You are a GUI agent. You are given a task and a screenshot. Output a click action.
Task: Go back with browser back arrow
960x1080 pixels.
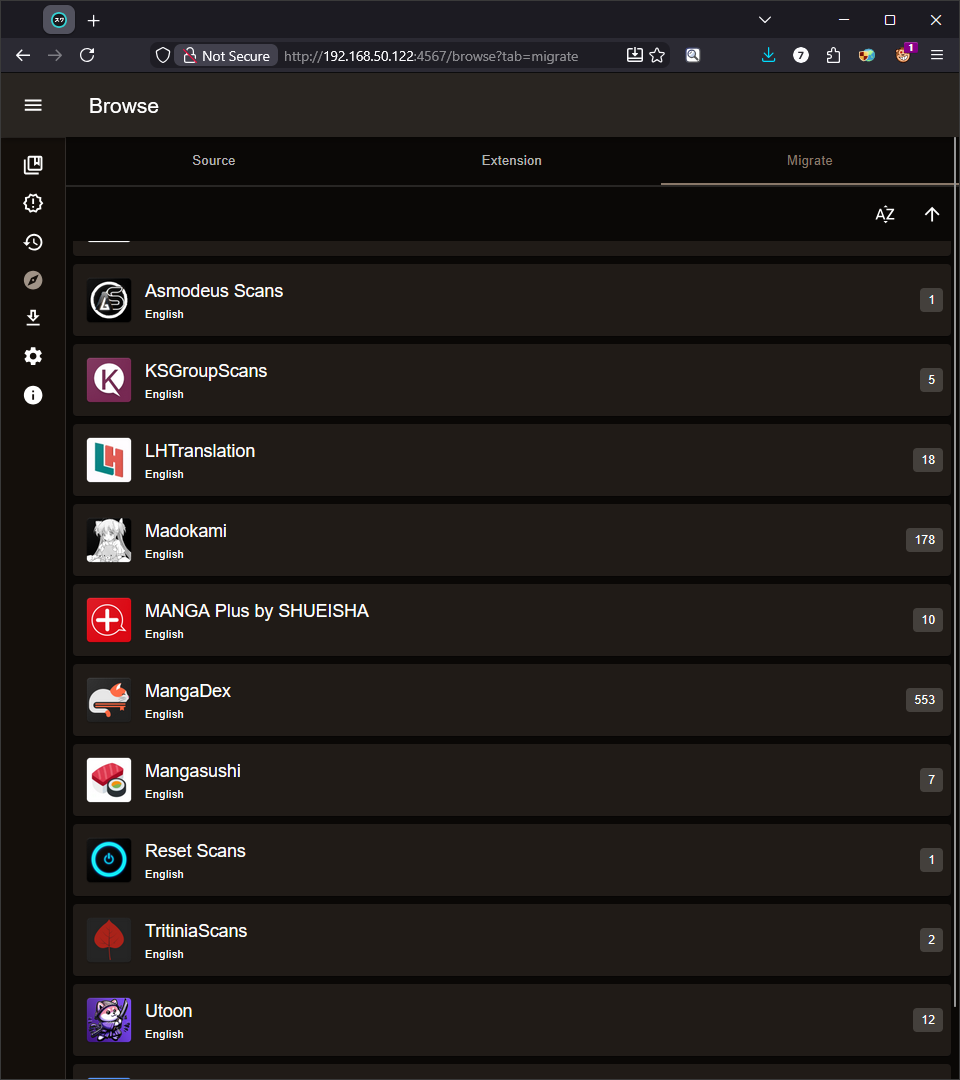point(23,56)
